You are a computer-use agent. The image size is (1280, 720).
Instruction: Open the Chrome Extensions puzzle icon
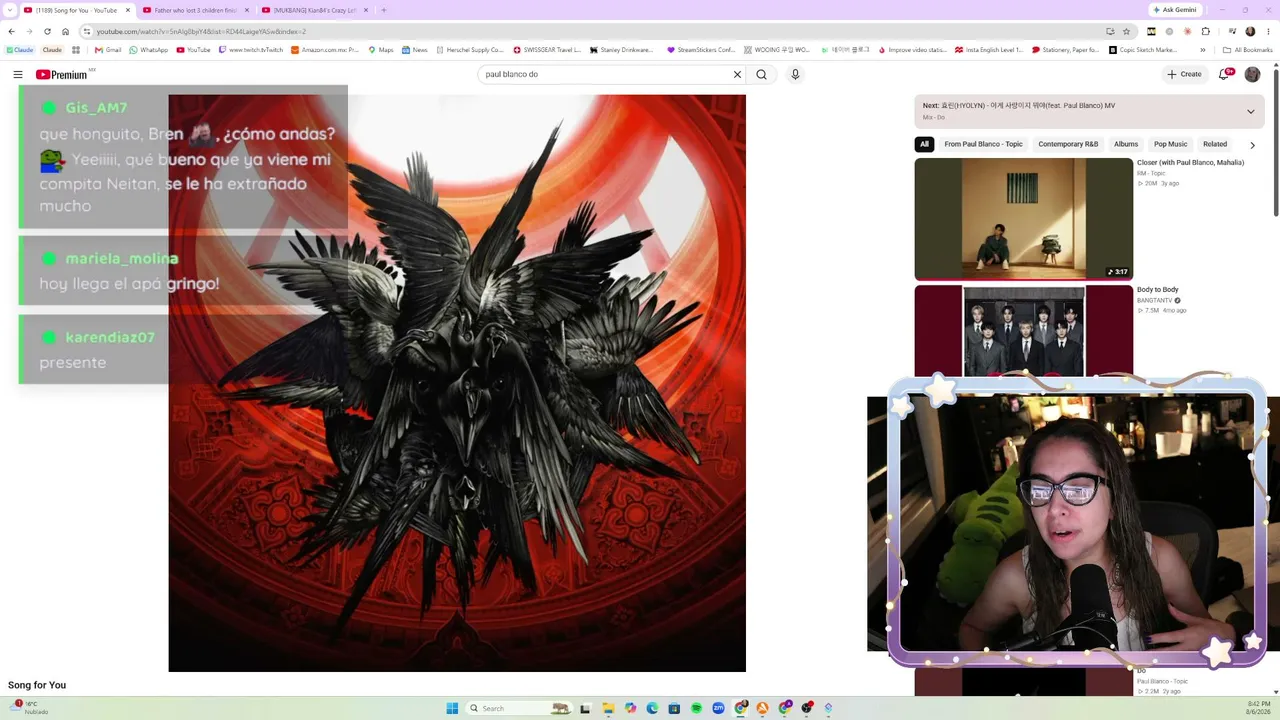(x=1206, y=31)
